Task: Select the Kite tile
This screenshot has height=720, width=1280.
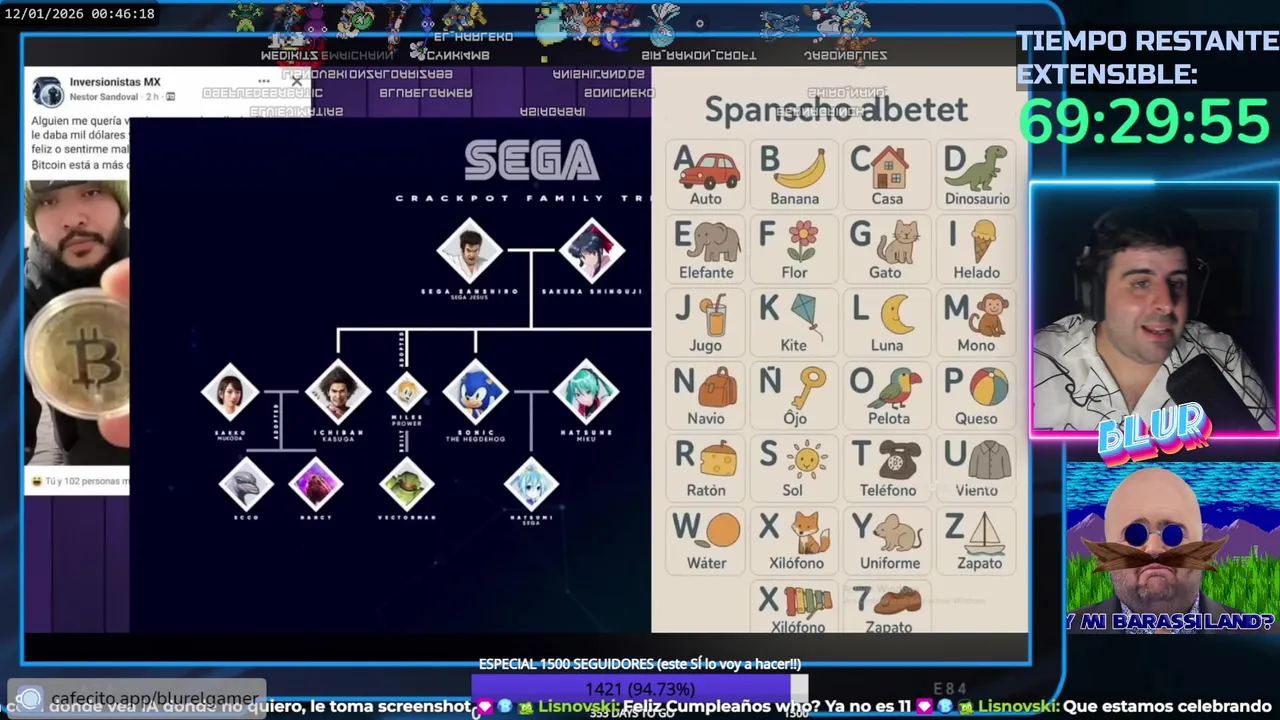Action: 794,322
